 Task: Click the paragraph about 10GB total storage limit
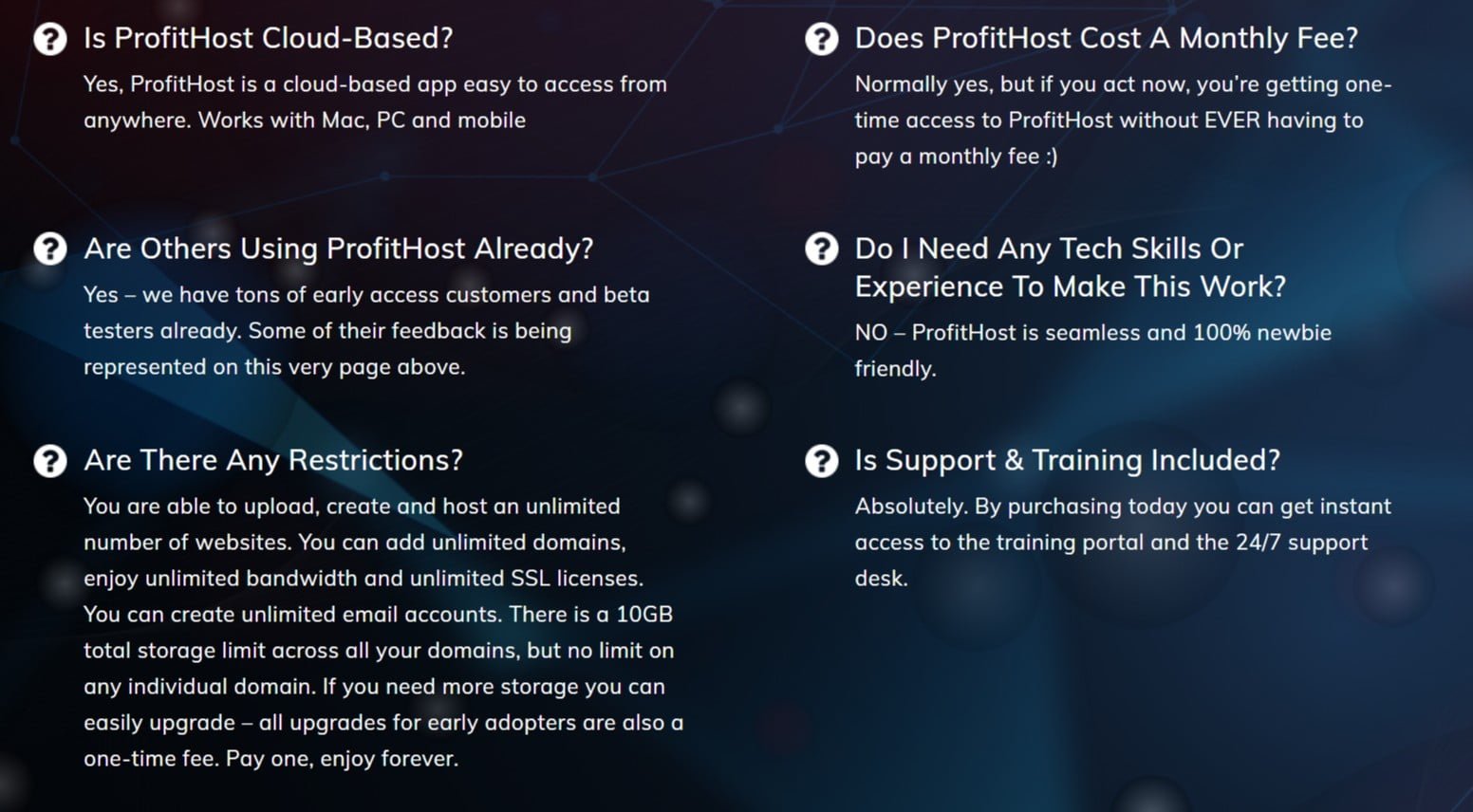tap(383, 633)
